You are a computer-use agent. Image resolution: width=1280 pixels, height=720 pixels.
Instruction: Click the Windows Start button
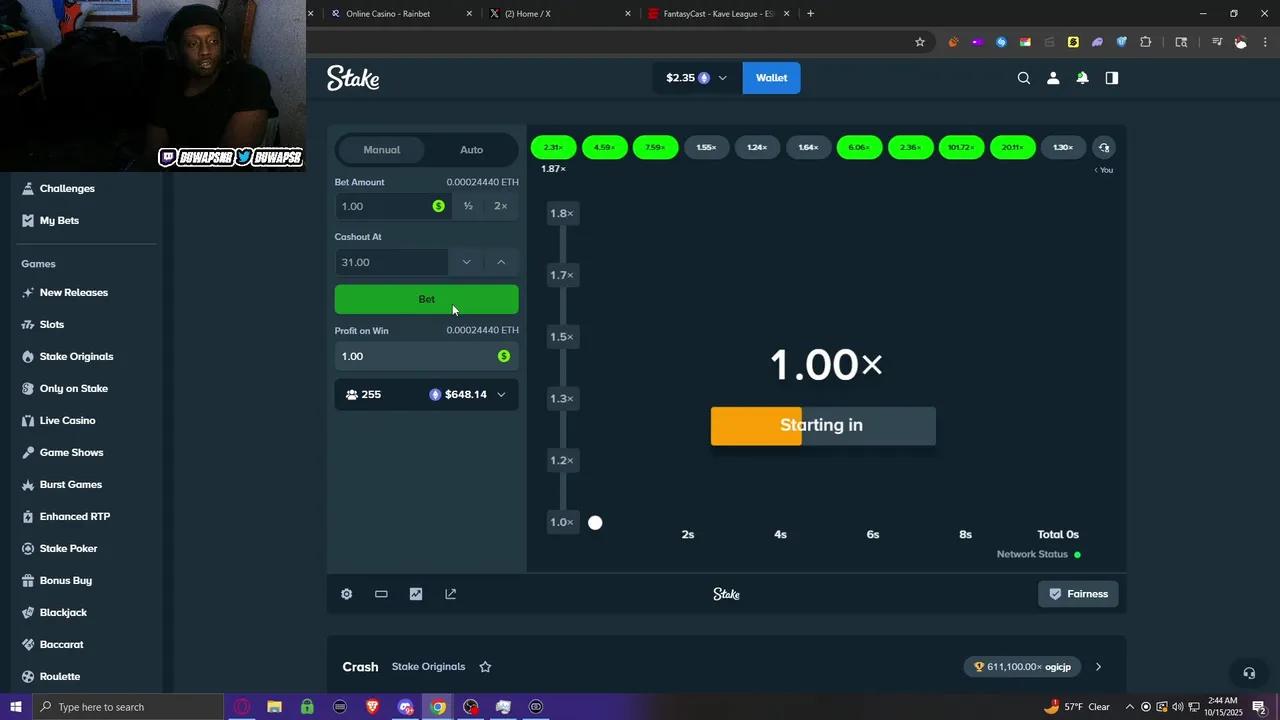tap(15, 707)
